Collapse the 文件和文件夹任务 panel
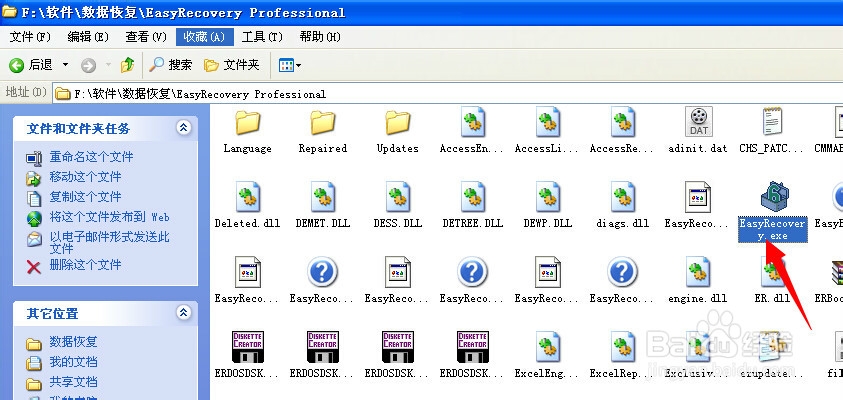Screen dimensions: 843x400 pos(184,128)
